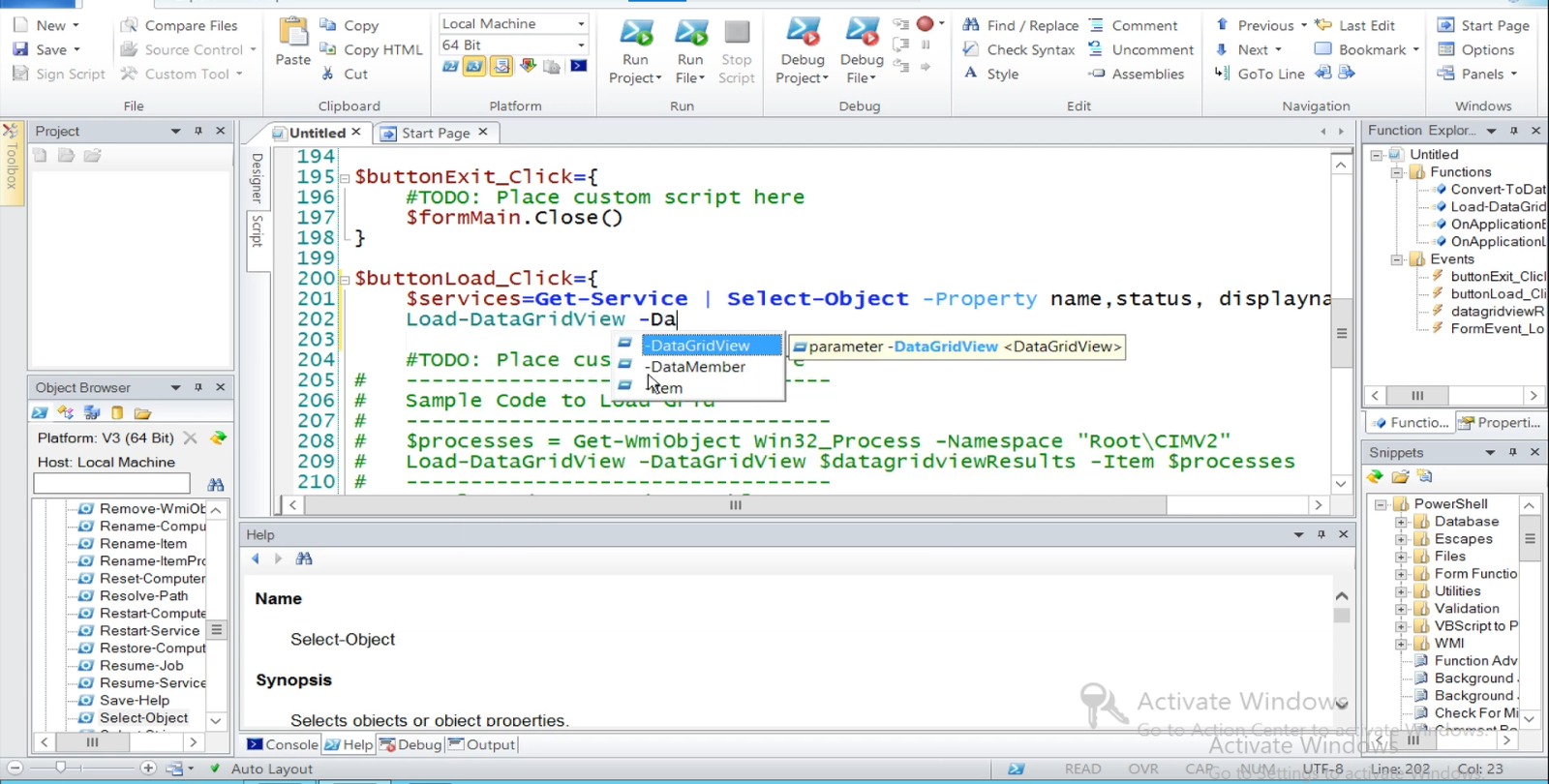Click the green arrow icon in Snippets toolbar
The width and height of the screenshot is (1549, 784).
pos(1375,476)
